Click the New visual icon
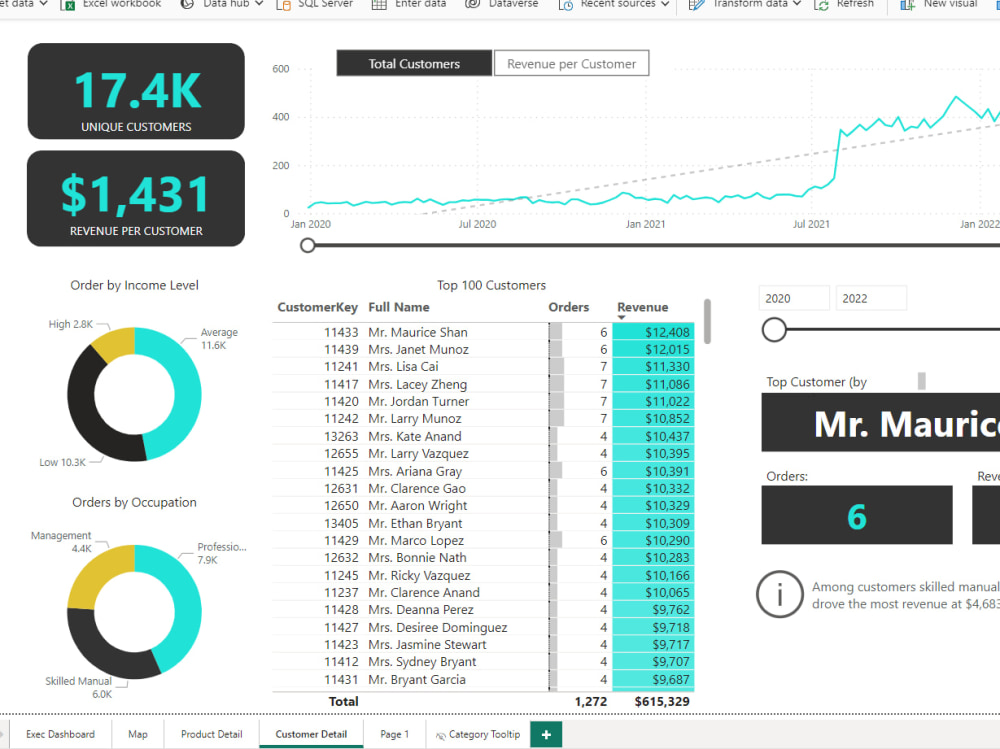 (x=908, y=4)
